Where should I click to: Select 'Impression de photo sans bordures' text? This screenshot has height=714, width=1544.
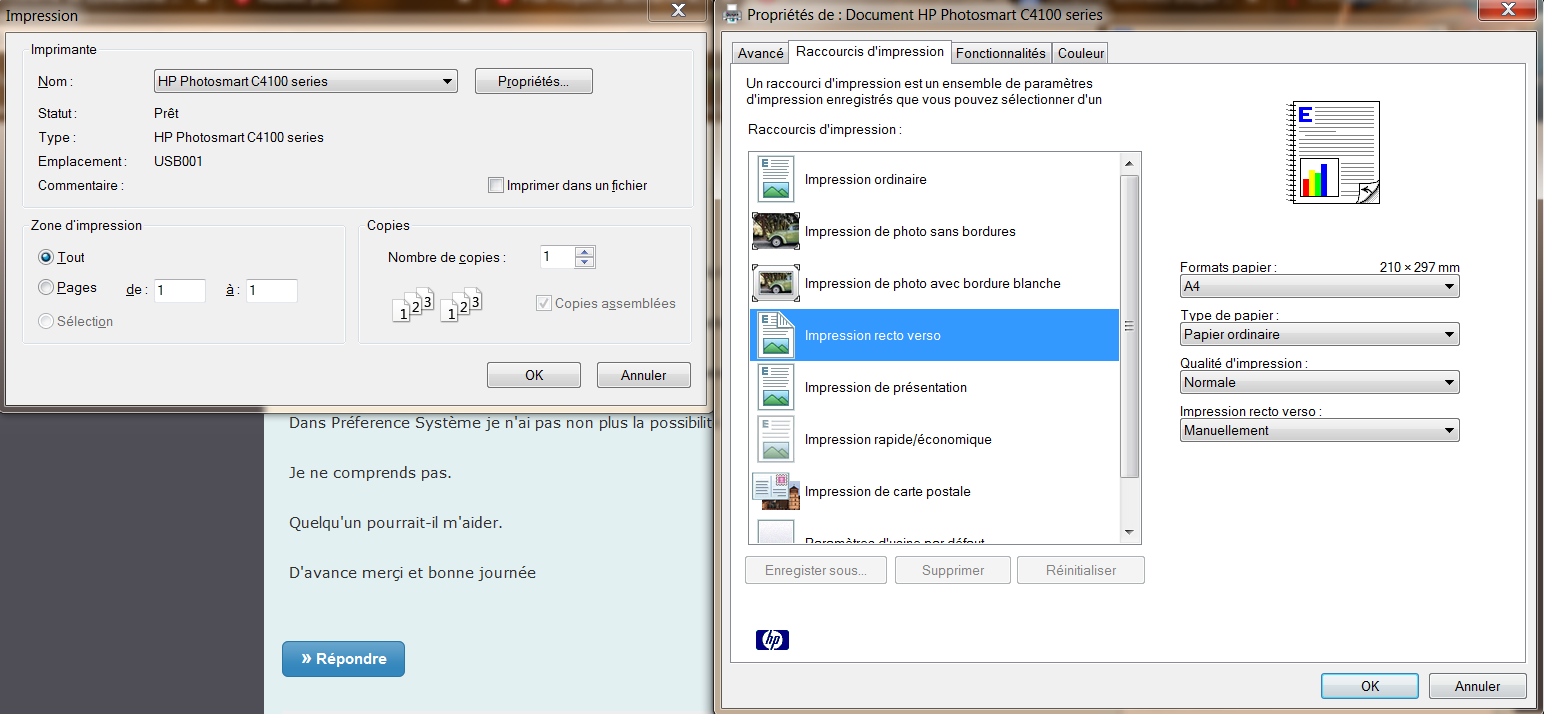(910, 232)
